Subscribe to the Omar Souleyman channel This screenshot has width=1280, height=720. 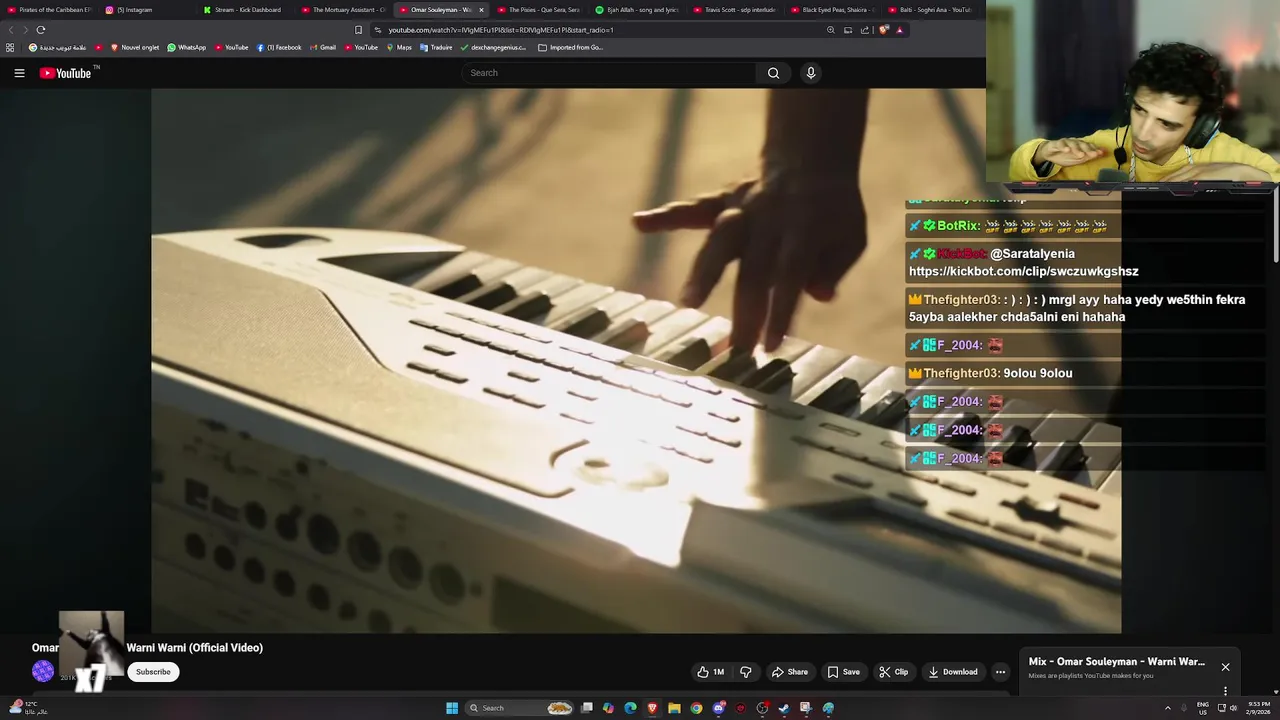(153, 672)
